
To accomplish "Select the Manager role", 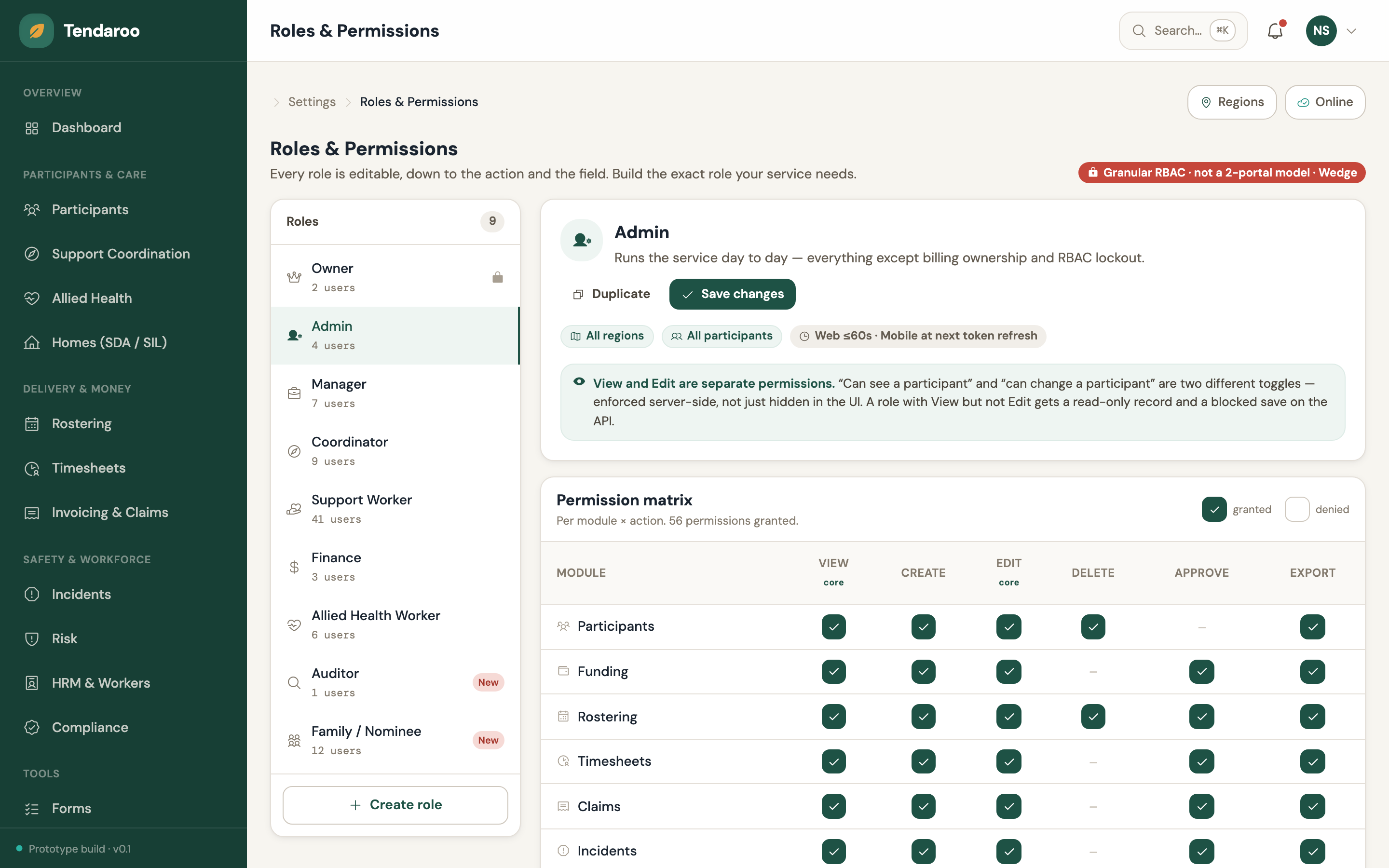I will [x=395, y=393].
